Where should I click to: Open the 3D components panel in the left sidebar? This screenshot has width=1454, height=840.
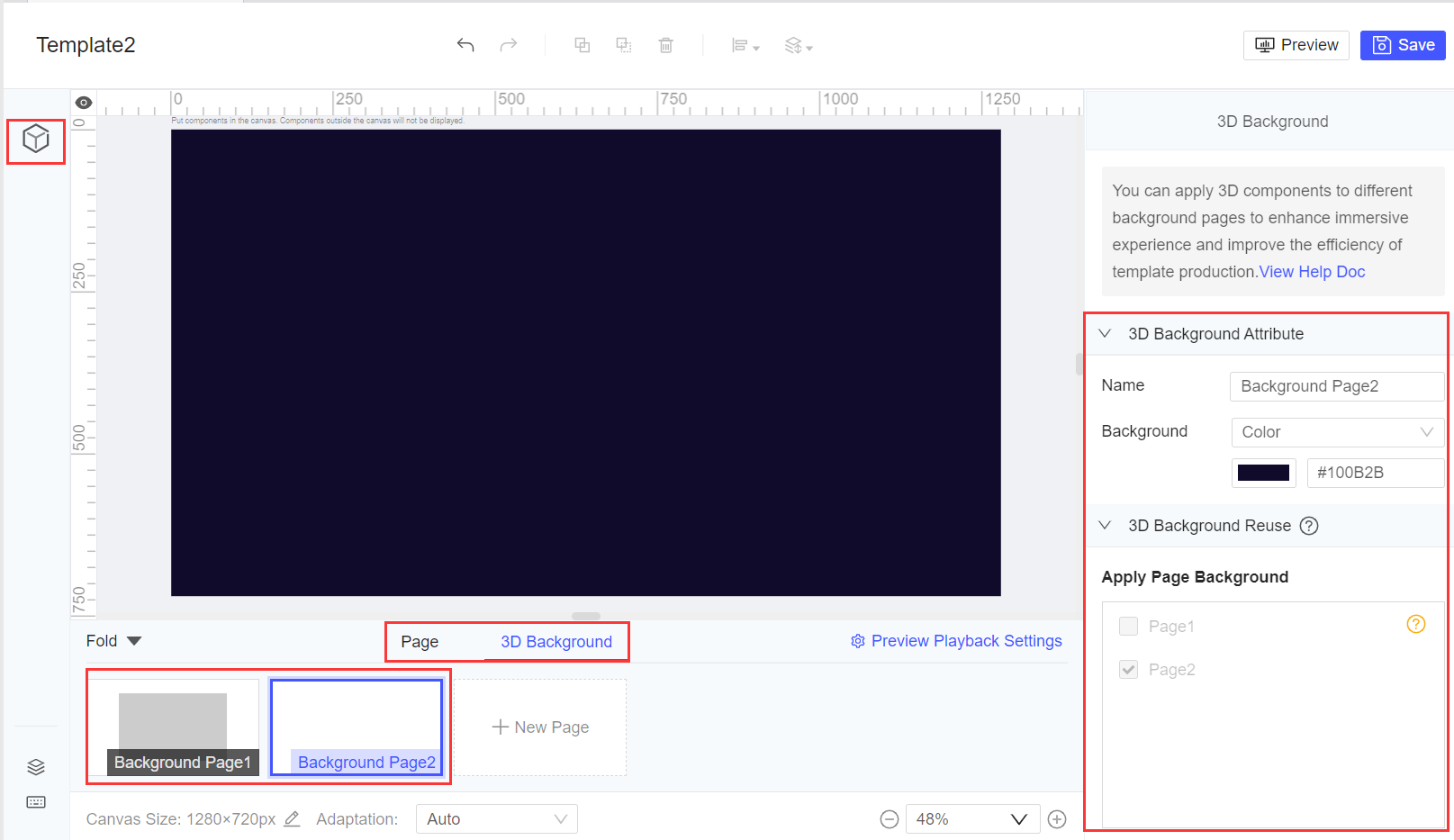(x=35, y=140)
